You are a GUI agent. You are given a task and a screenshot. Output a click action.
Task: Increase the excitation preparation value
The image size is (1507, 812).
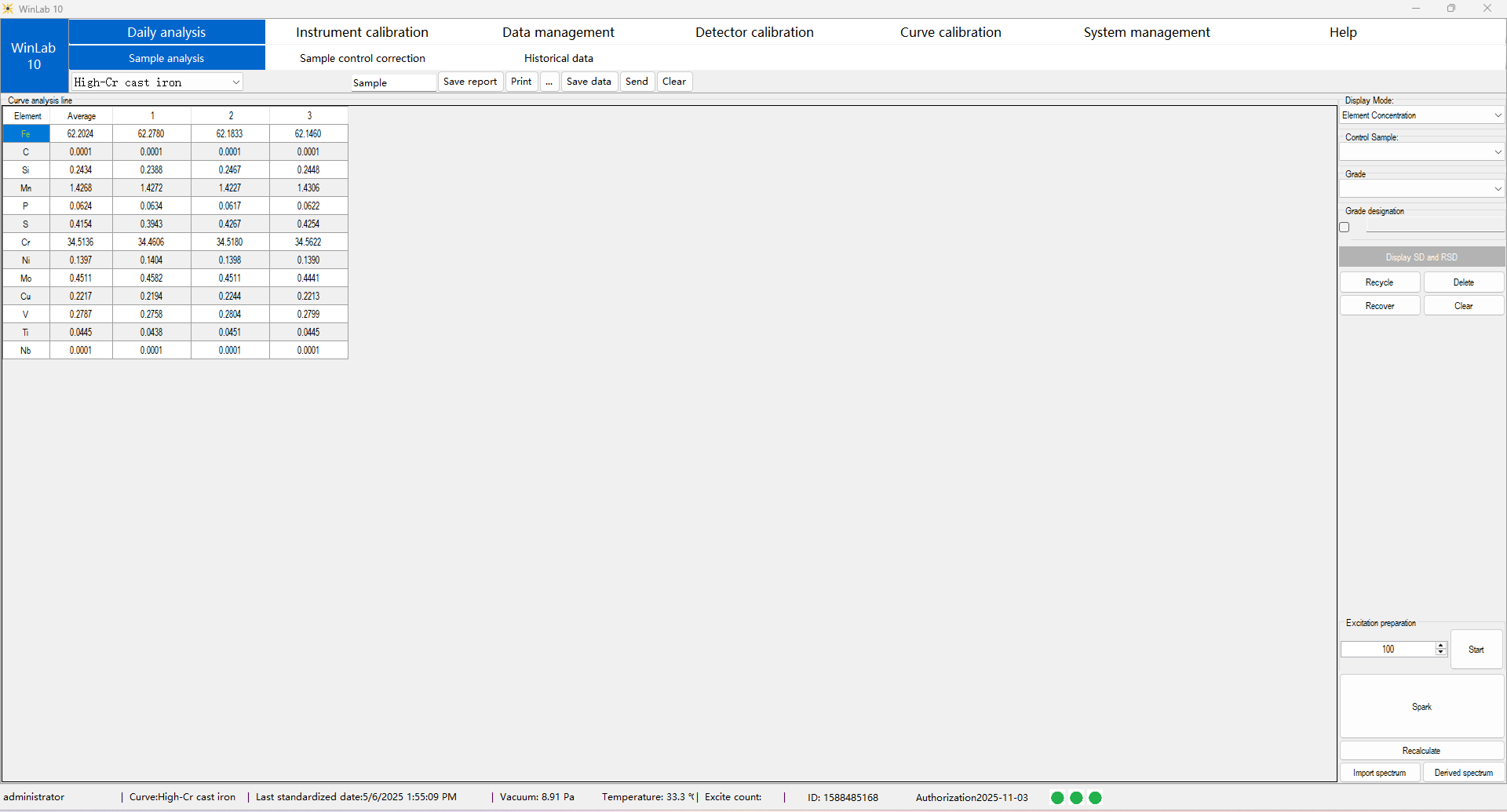click(1440, 646)
